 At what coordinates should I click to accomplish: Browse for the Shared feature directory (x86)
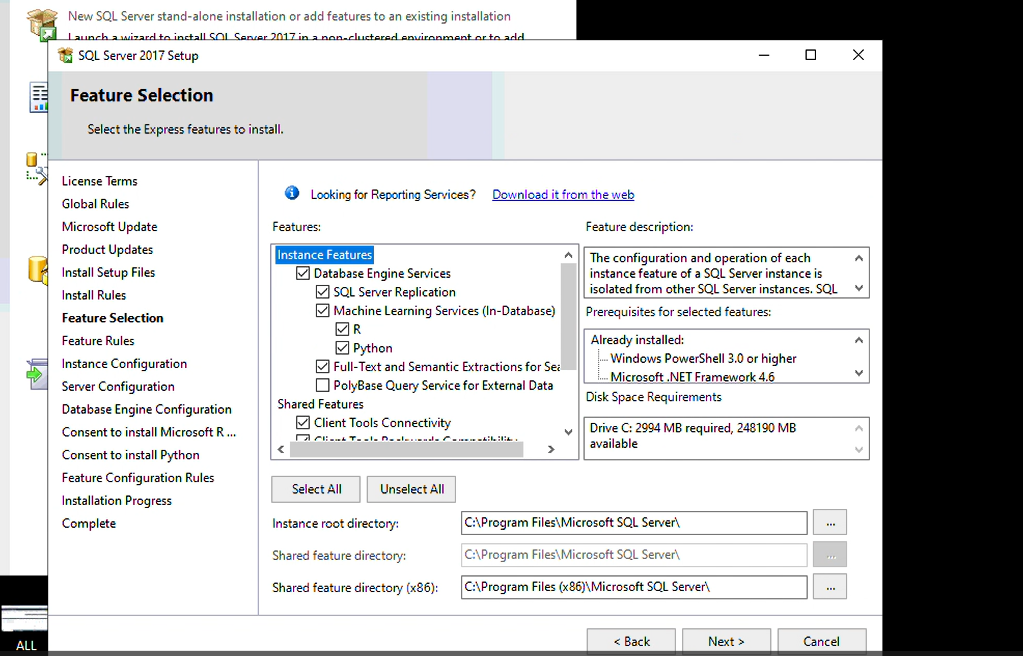point(830,587)
